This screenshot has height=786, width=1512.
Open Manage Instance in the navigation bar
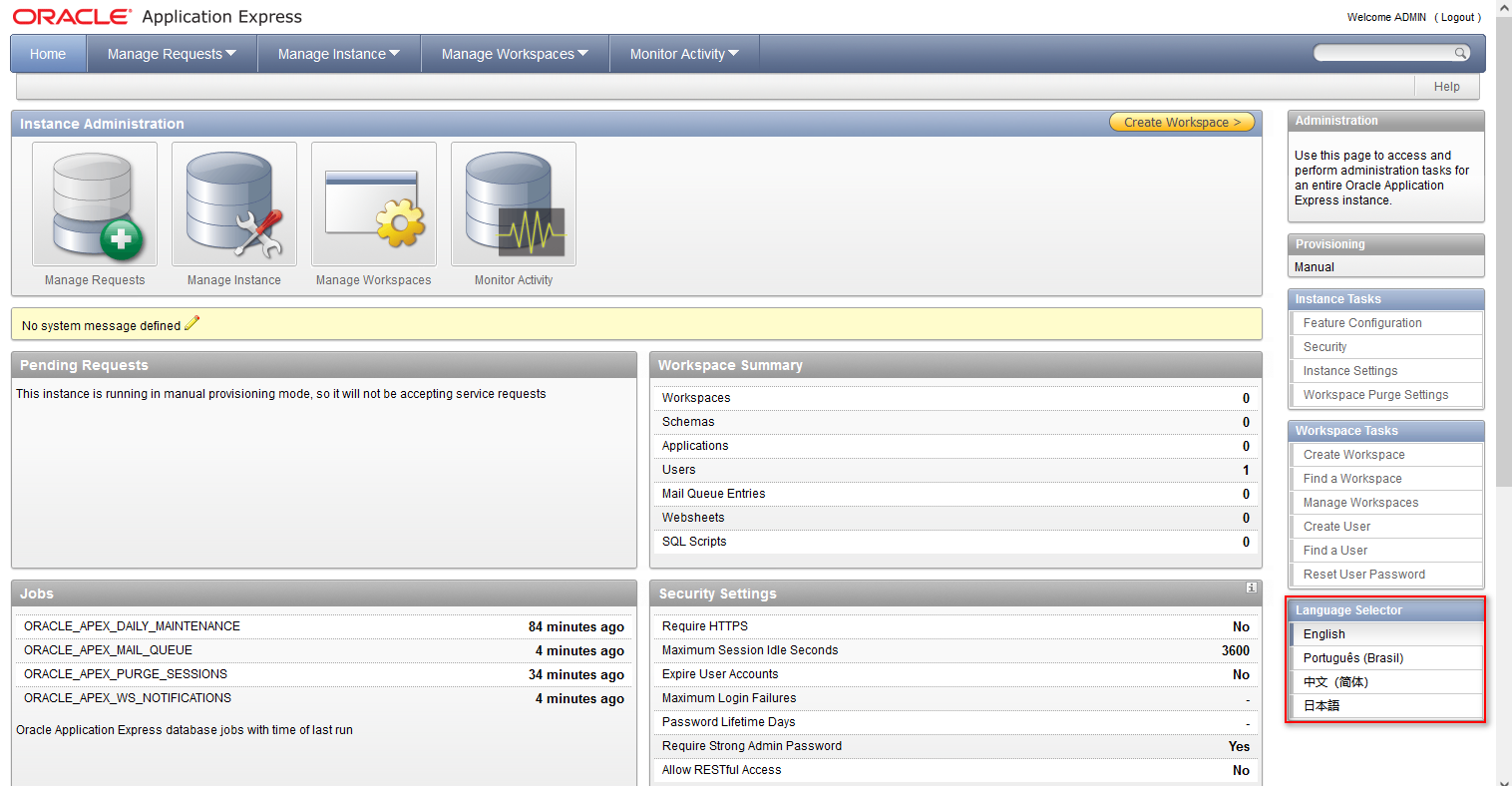click(x=339, y=54)
